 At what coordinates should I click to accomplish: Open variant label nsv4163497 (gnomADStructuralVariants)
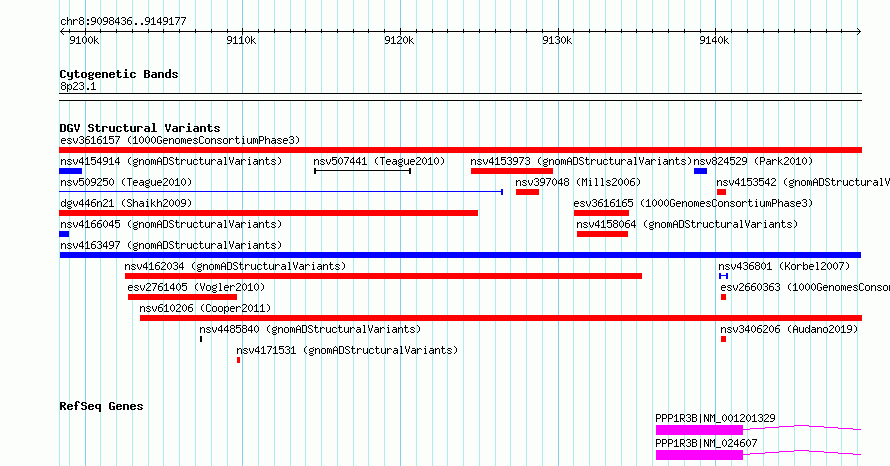click(171, 245)
